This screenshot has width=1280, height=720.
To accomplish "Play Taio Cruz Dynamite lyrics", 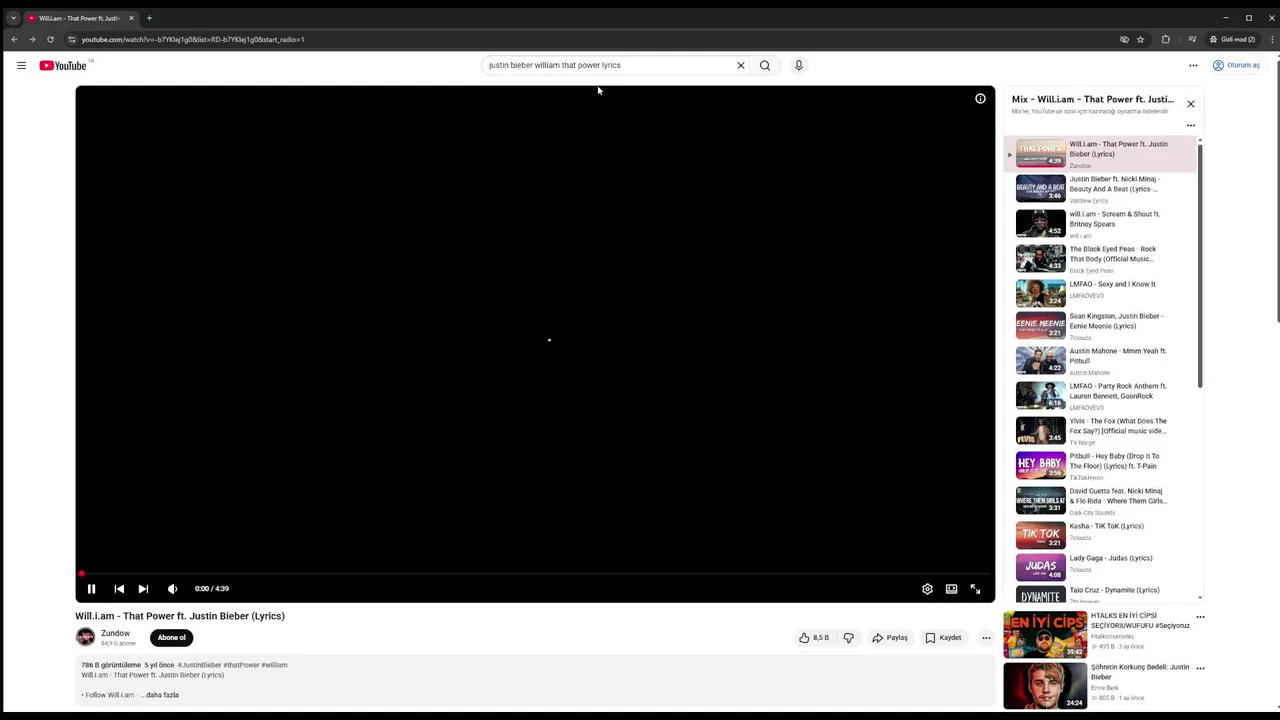I will coord(1100,594).
